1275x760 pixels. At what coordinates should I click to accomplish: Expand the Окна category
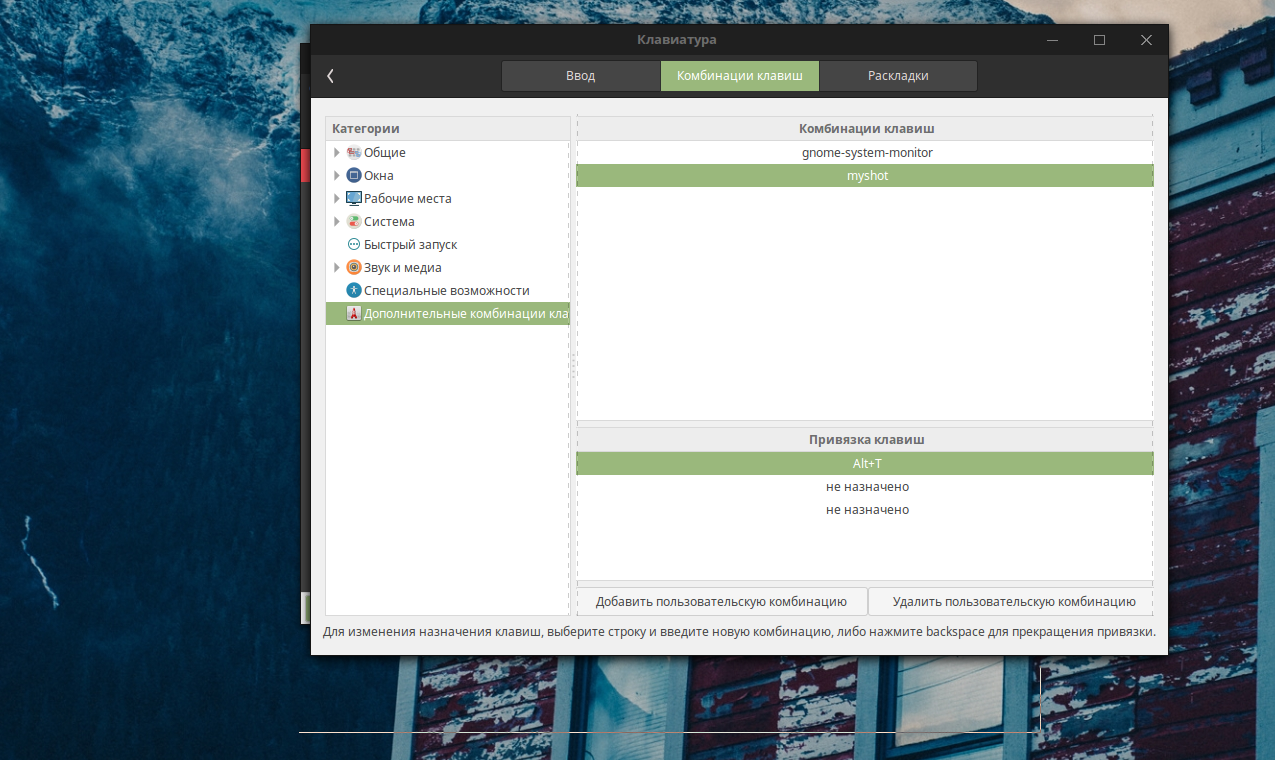(x=337, y=176)
